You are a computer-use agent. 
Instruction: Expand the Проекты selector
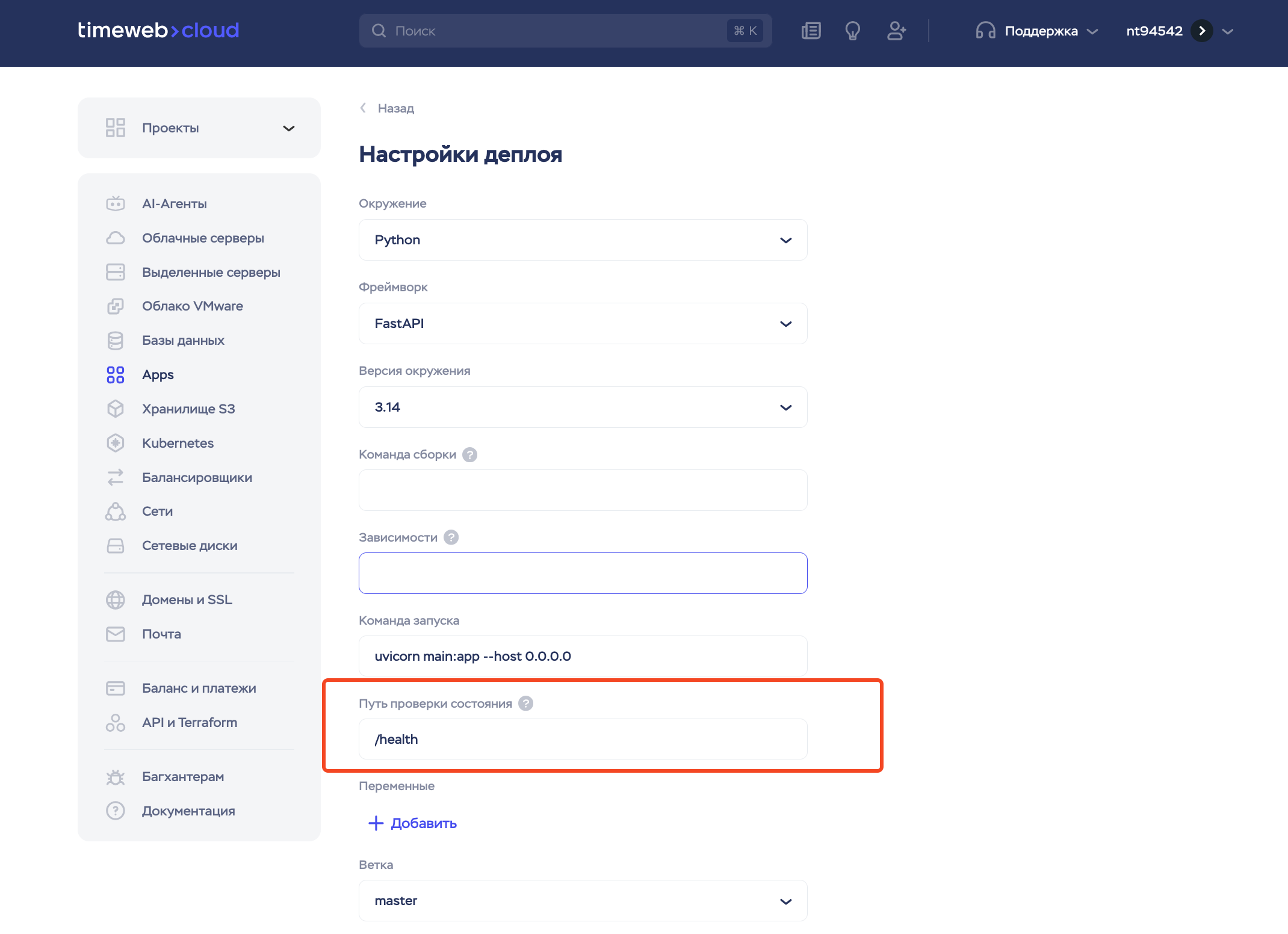click(199, 128)
